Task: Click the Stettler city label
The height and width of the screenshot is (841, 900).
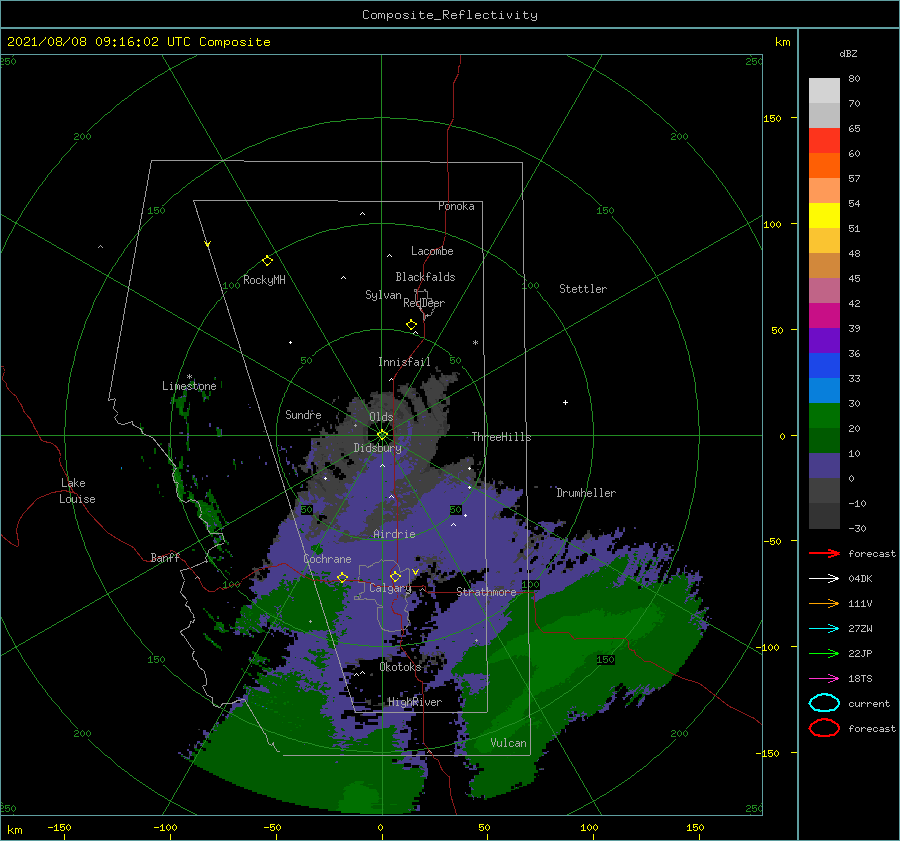Action: click(x=583, y=289)
